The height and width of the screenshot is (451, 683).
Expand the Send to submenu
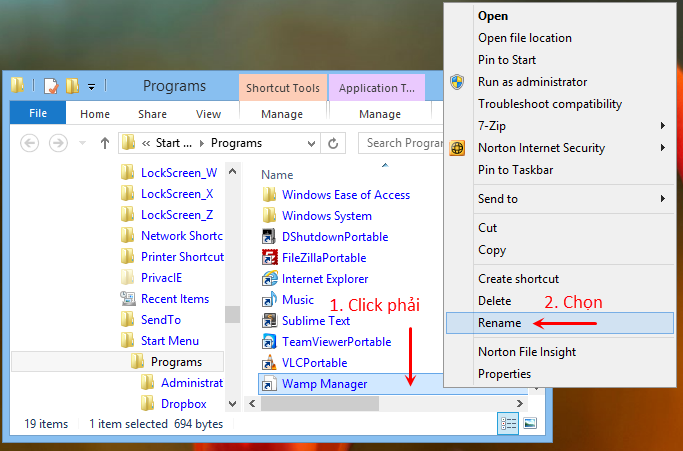point(560,199)
